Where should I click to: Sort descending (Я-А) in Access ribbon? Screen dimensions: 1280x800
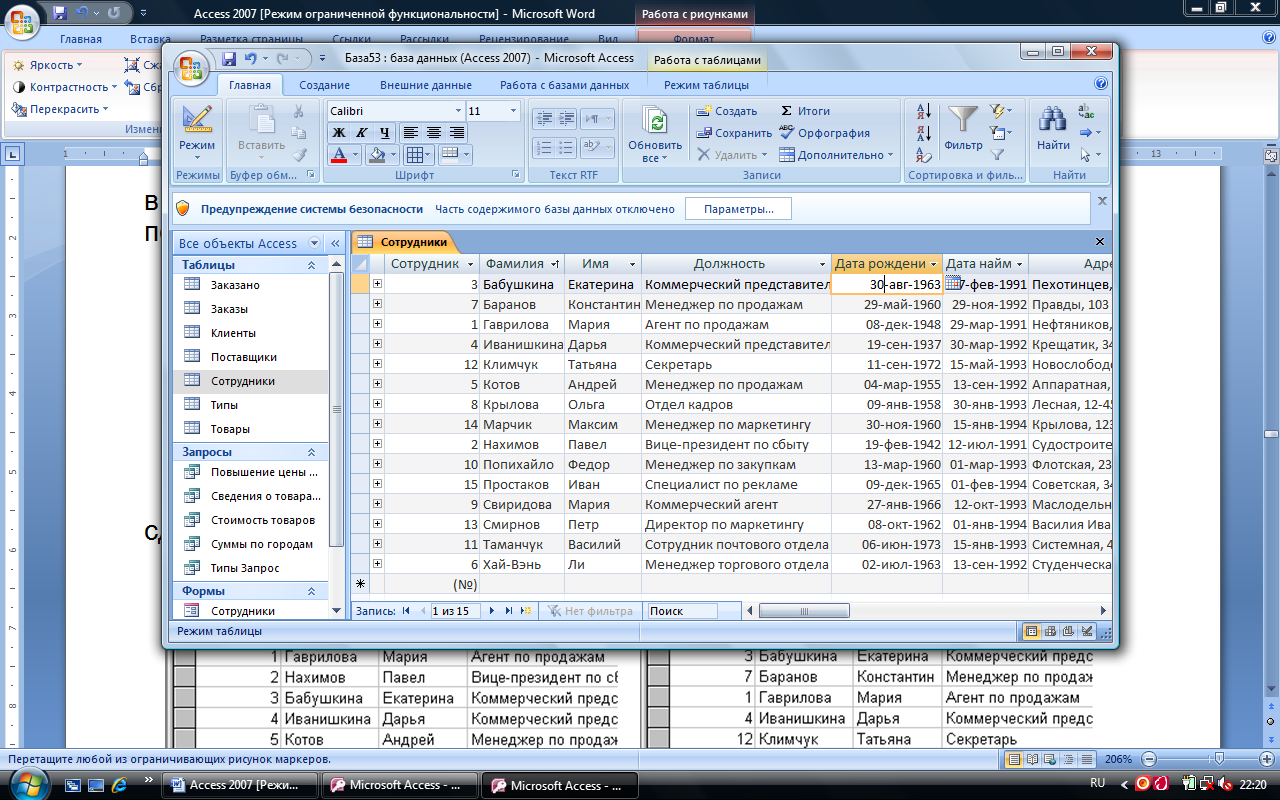[924, 133]
